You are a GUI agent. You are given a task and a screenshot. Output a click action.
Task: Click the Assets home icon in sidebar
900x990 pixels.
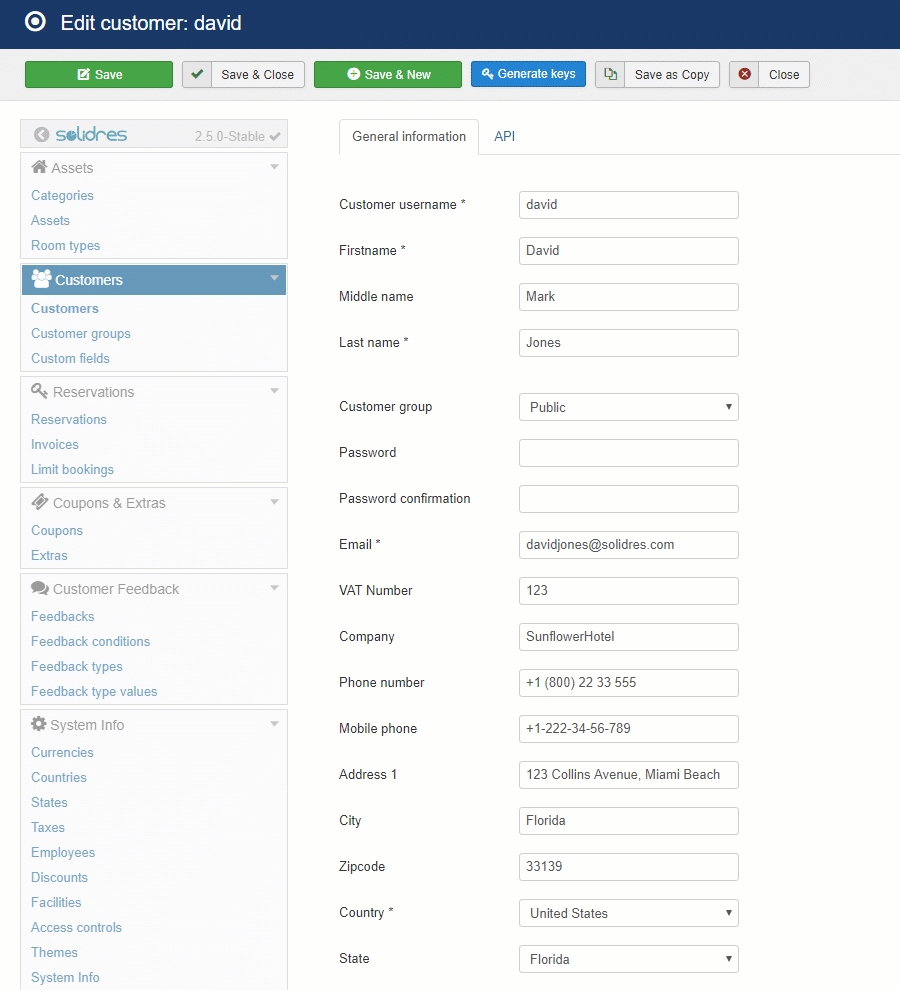coord(38,167)
